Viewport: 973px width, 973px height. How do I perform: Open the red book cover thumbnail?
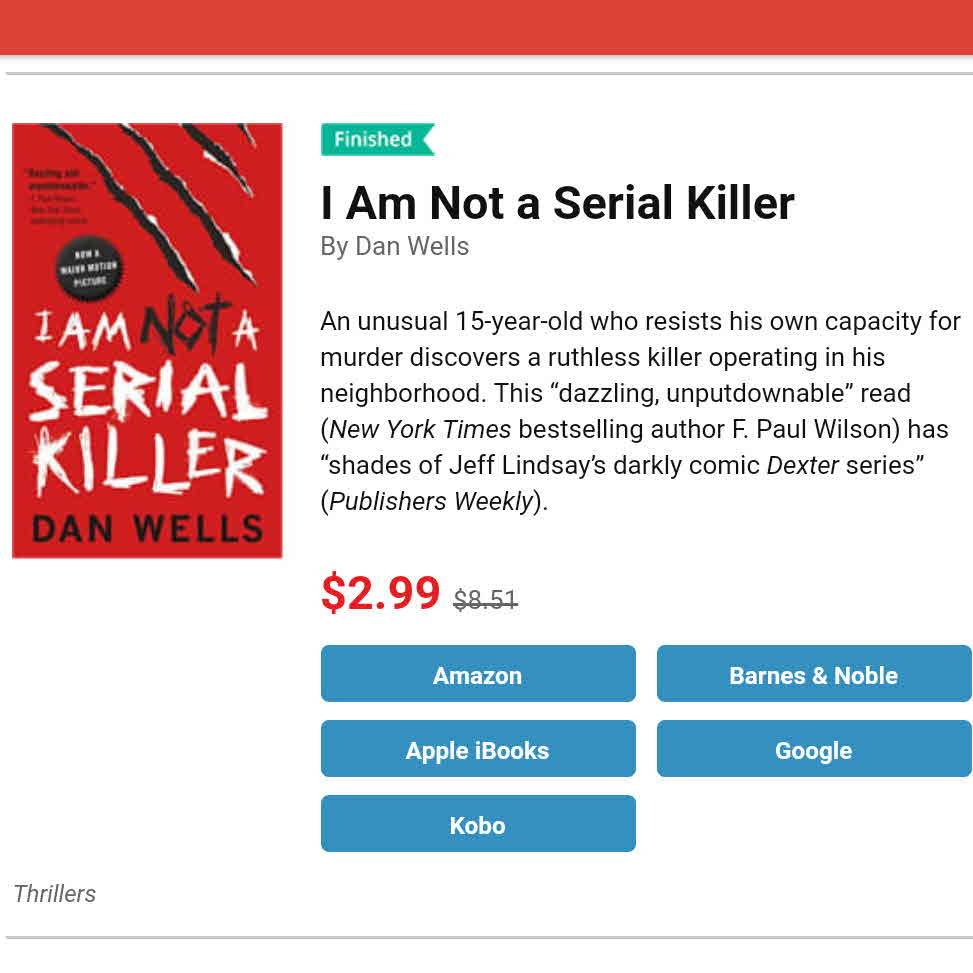147,340
